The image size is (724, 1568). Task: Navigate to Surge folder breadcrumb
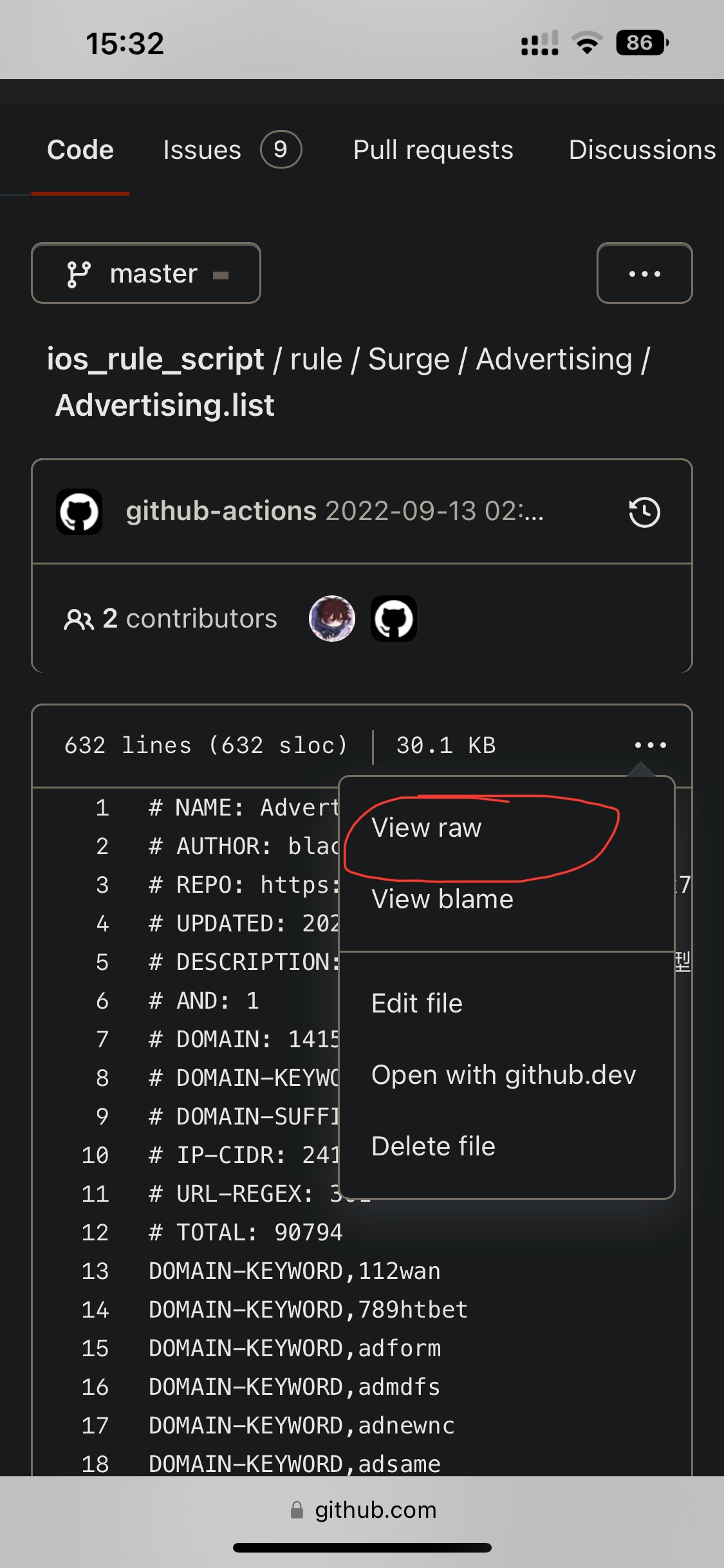[409, 359]
